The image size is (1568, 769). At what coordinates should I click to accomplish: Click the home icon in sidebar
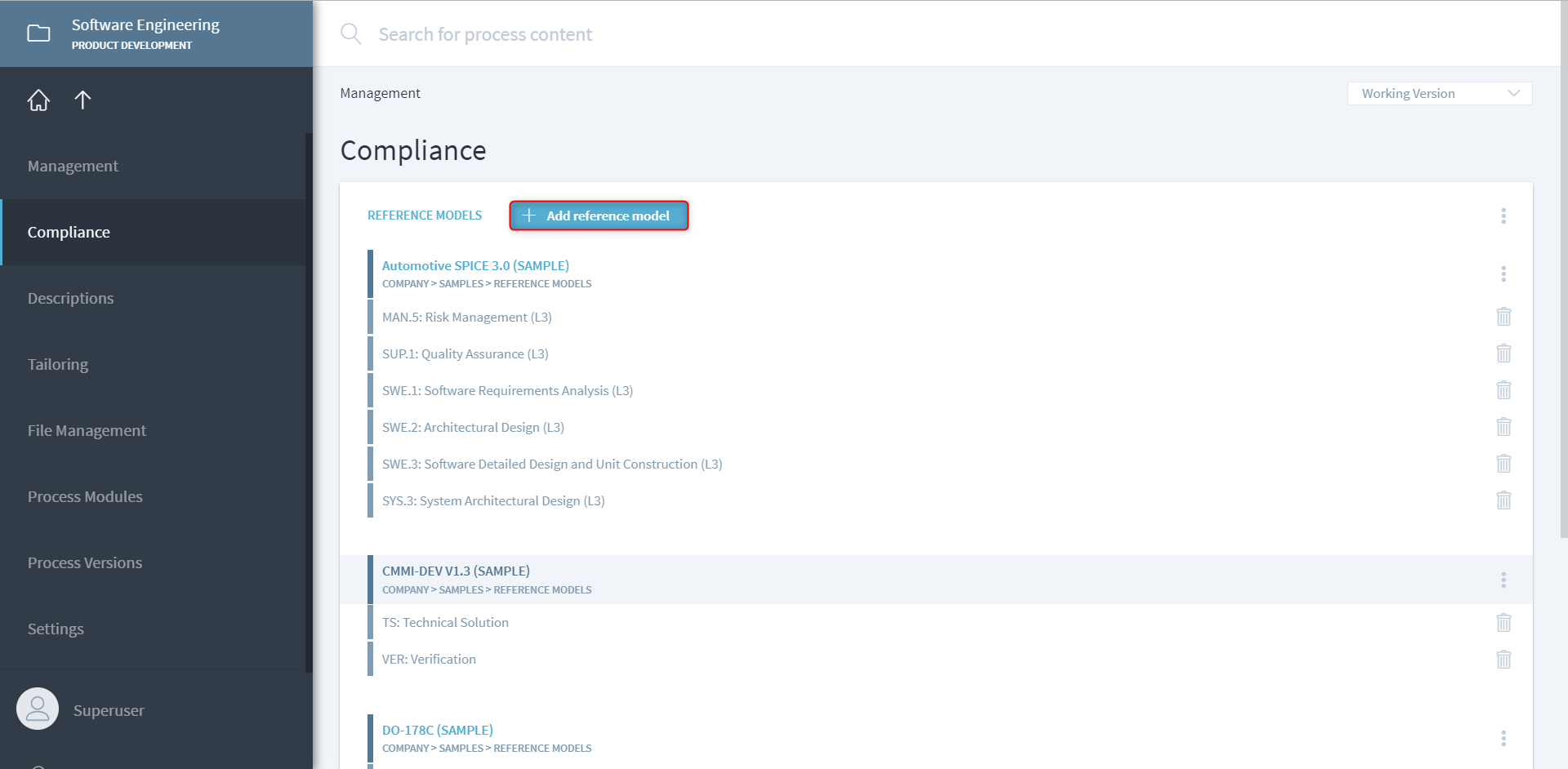click(38, 100)
